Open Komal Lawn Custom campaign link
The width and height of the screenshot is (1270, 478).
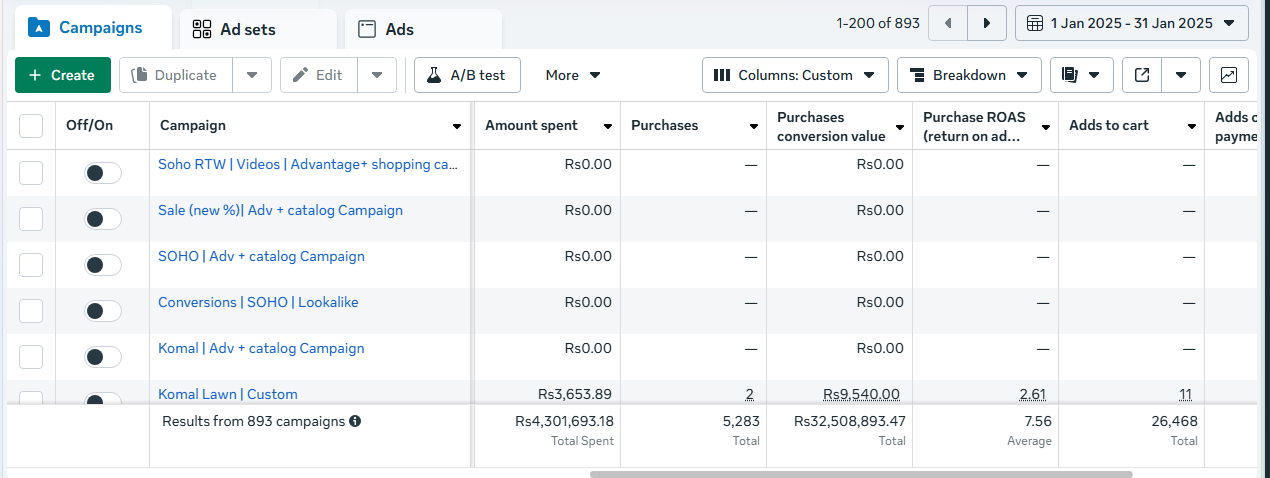(228, 394)
